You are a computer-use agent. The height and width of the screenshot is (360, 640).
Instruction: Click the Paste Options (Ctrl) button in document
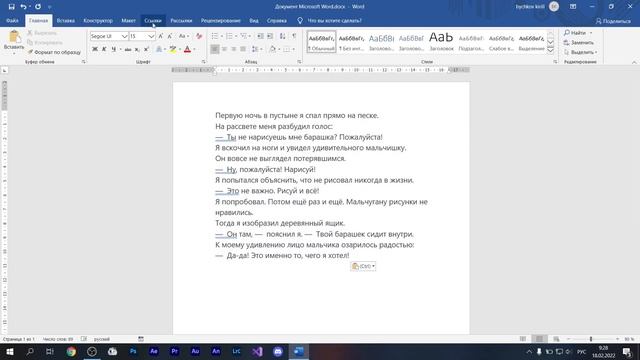point(363,266)
